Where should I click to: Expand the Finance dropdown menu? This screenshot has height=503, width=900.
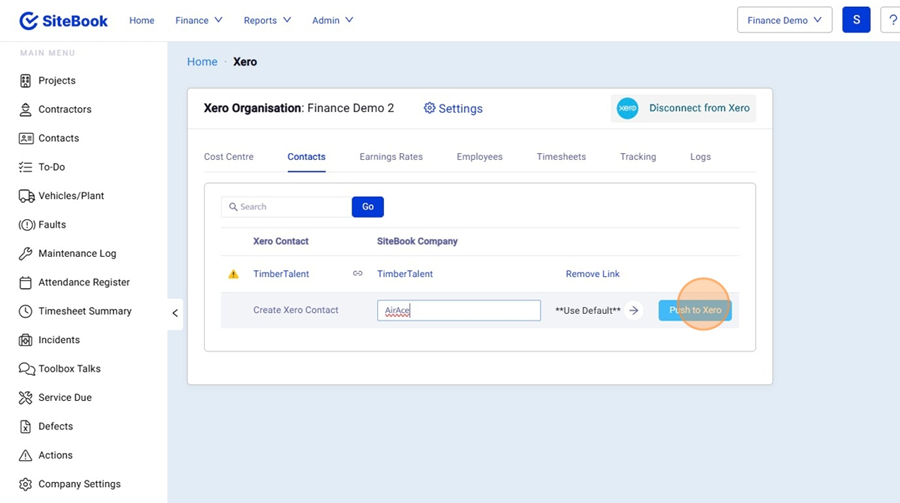[198, 20]
